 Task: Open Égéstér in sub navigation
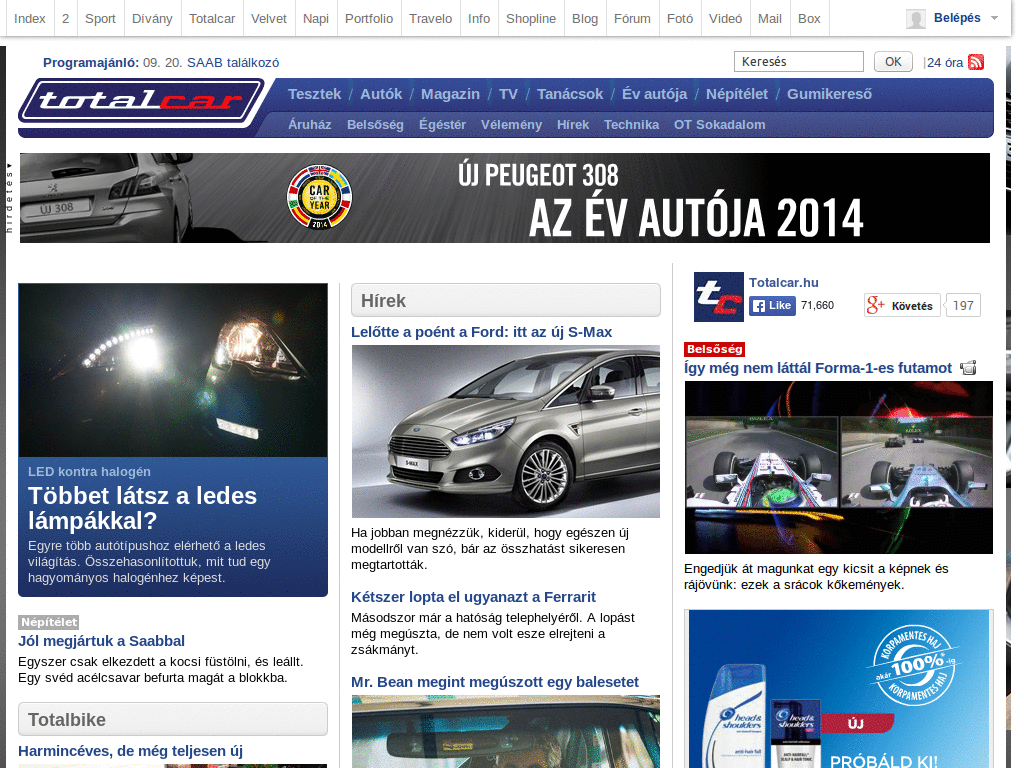coord(442,125)
